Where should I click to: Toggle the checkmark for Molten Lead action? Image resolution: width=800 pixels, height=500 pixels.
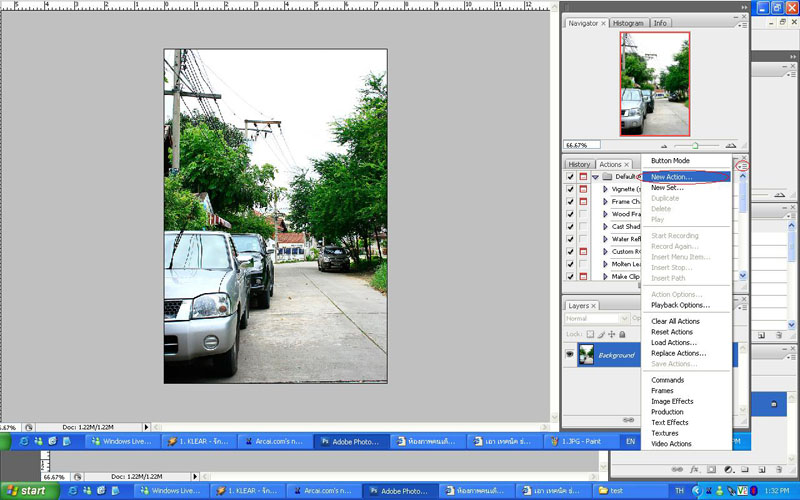pyautogui.click(x=570, y=264)
